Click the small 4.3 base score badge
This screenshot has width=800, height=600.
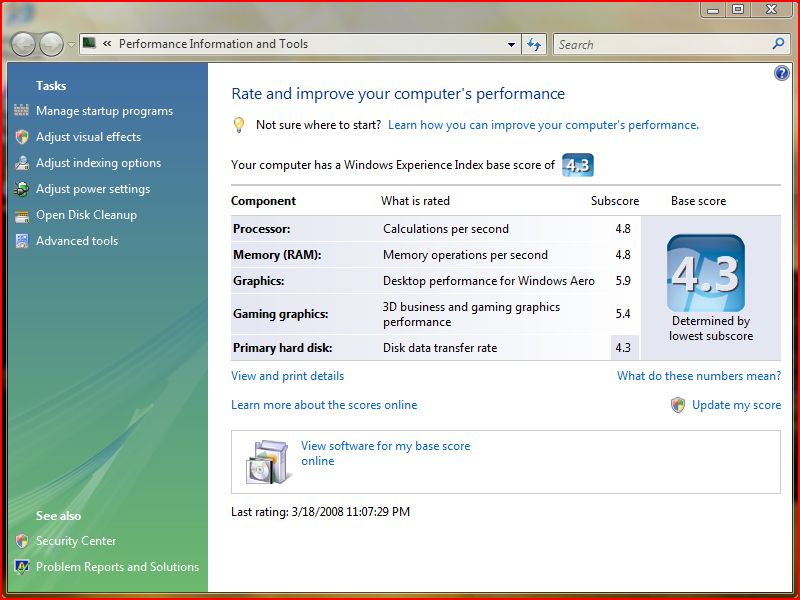tap(578, 165)
